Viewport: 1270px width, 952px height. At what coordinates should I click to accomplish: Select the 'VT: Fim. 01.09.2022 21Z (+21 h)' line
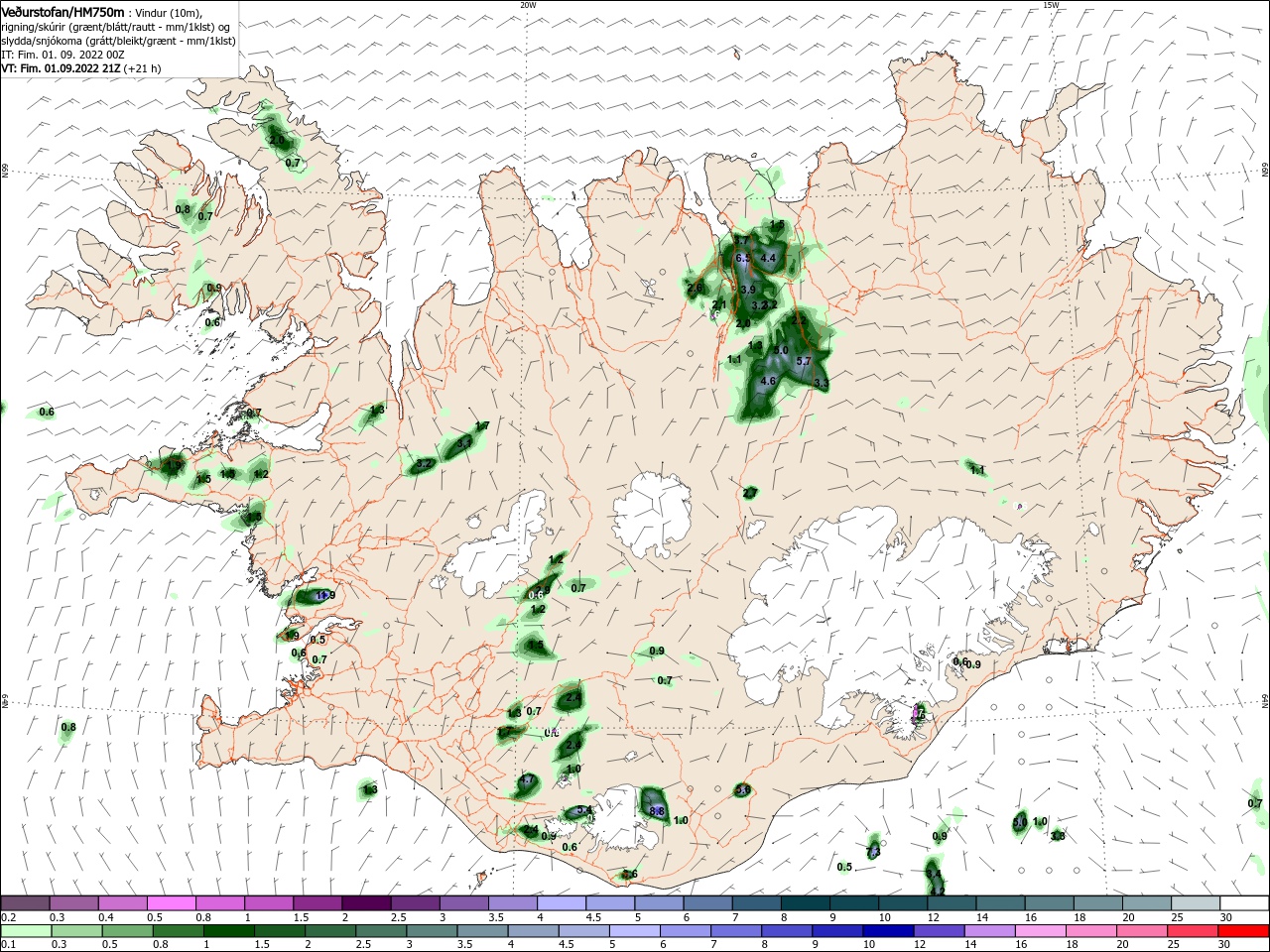[81, 68]
